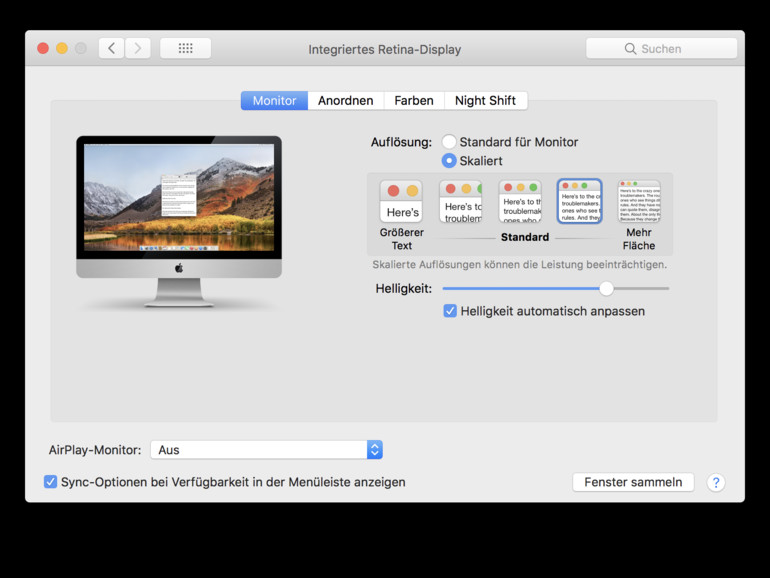The image size is (770, 578).
Task: Click the forward navigation arrow
Action: [x=138, y=48]
